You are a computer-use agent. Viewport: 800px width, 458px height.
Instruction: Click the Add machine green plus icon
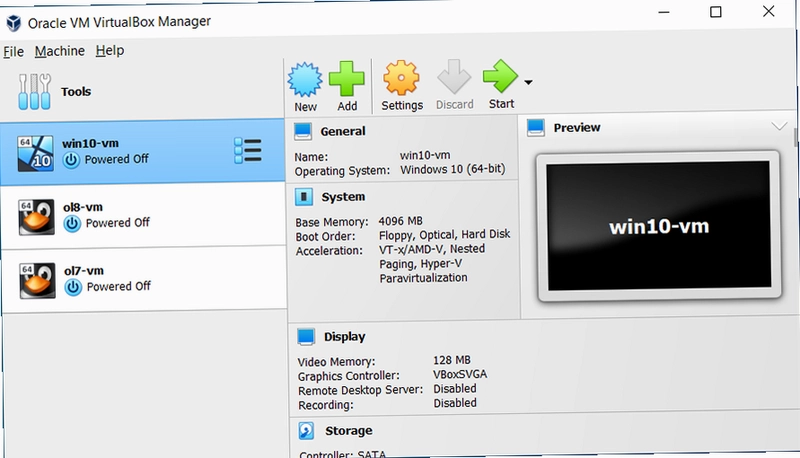[346, 79]
